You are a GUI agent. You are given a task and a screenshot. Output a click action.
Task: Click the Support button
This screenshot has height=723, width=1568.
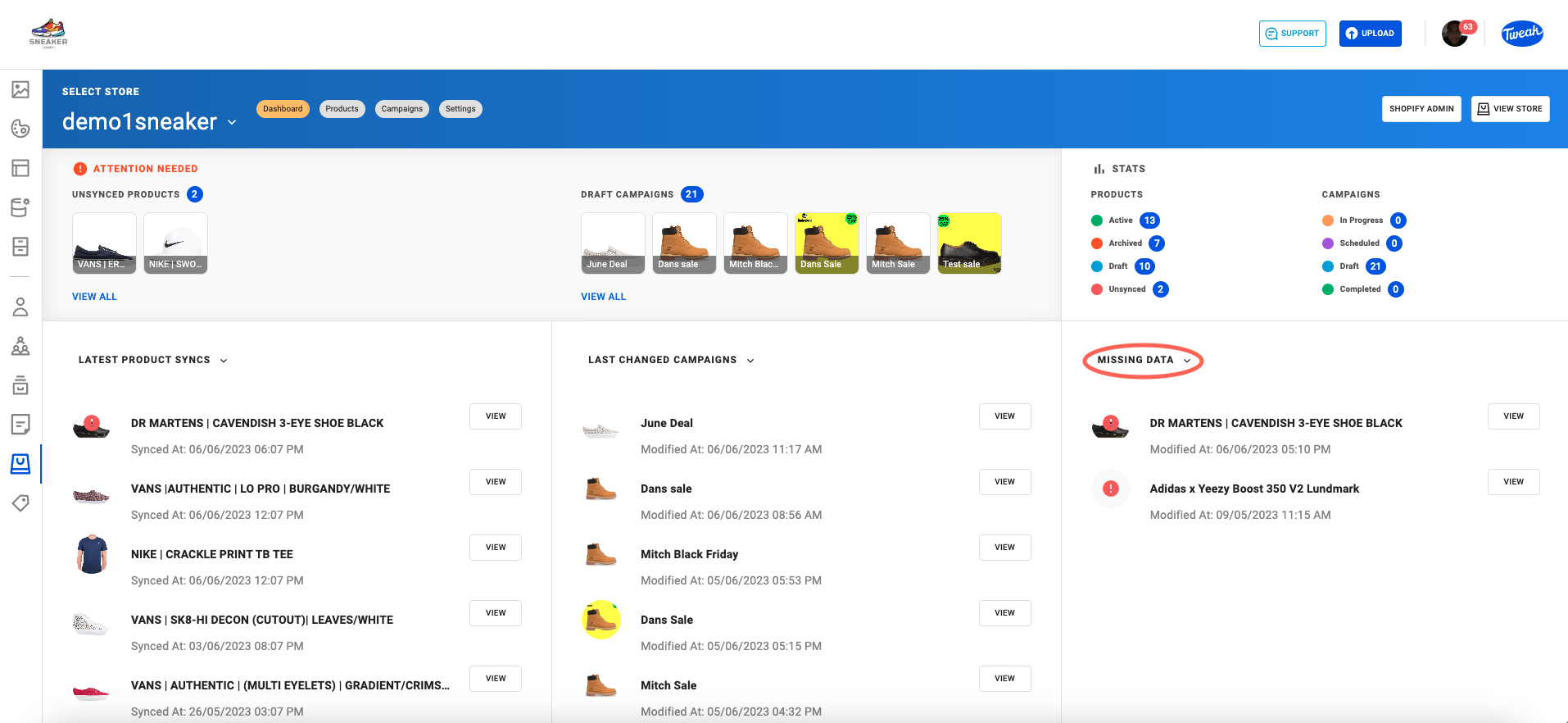(x=1293, y=34)
